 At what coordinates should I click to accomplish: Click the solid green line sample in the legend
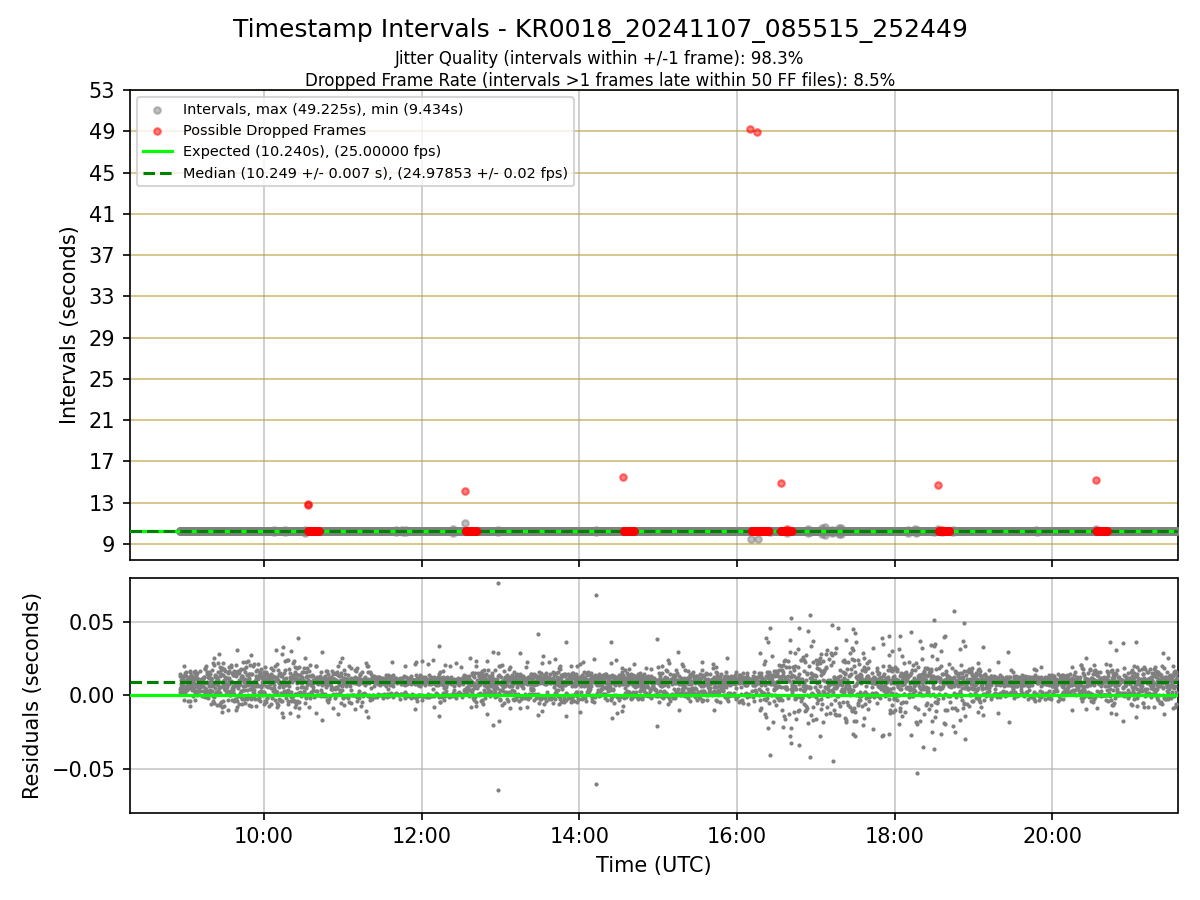(x=158, y=152)
